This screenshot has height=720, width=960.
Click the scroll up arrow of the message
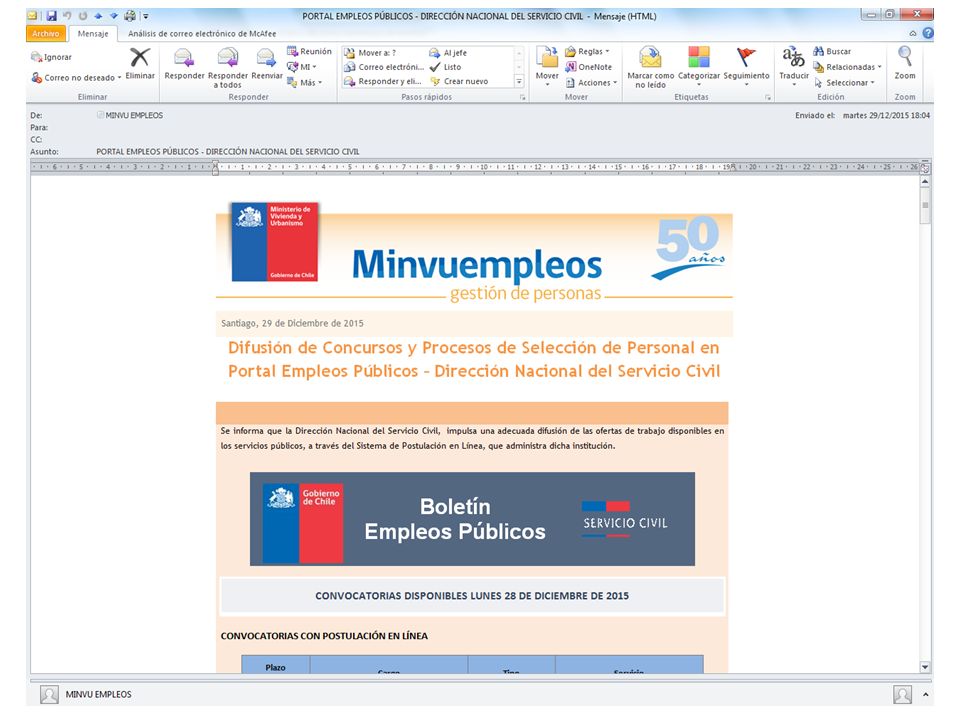[925, 182]
